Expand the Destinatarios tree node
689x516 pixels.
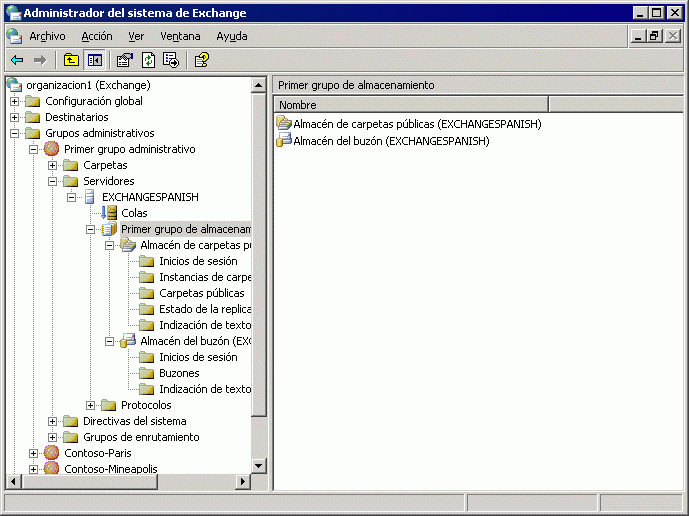15,117
